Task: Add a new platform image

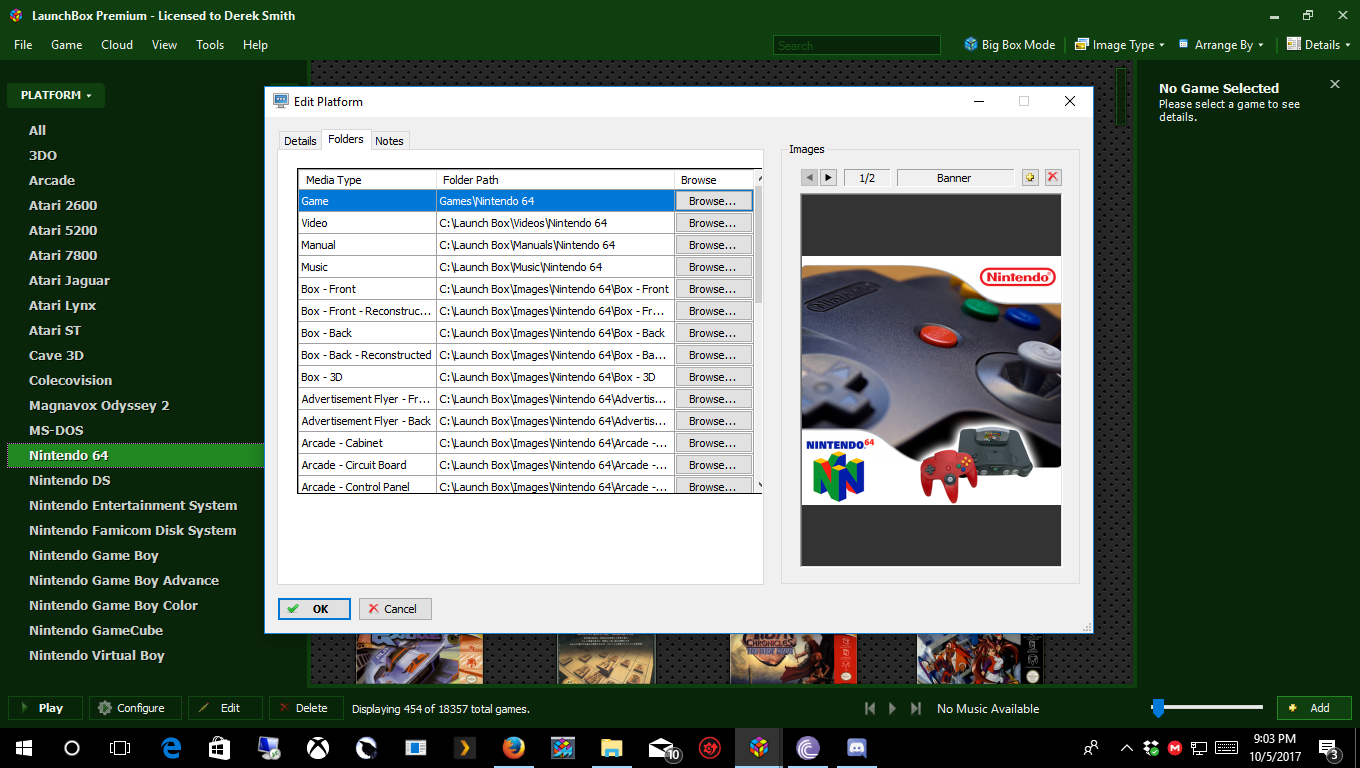Action: pos(1031,178)
